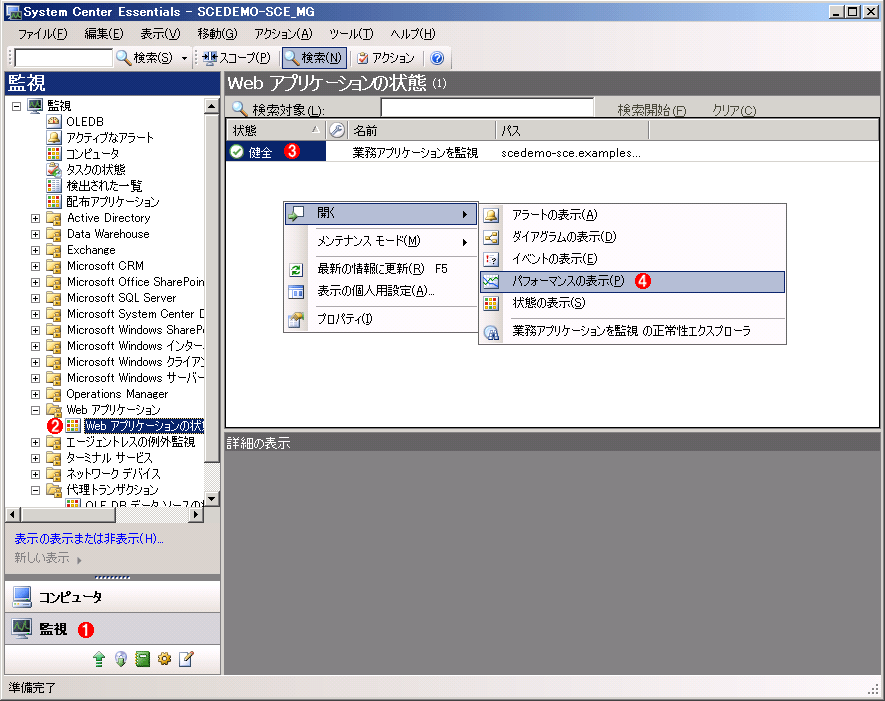Image resolution: width=885 pixels, height=701 pixels.
Task: Choose イベントの表示(E) from the submenu
Action: point(632,259)
